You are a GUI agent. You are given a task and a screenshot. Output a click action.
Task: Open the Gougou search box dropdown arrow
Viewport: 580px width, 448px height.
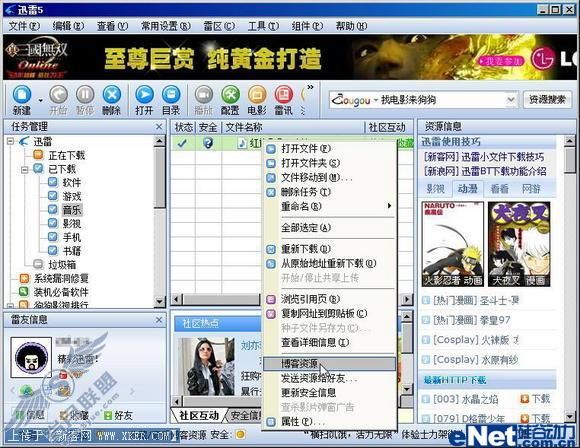(x=510, y=100)
